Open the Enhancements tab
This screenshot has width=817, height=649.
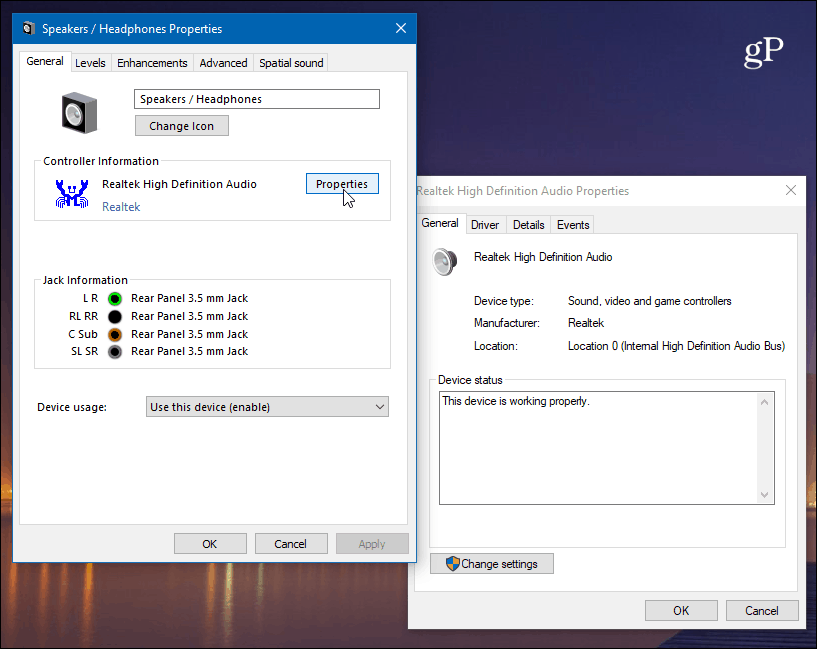152,63
